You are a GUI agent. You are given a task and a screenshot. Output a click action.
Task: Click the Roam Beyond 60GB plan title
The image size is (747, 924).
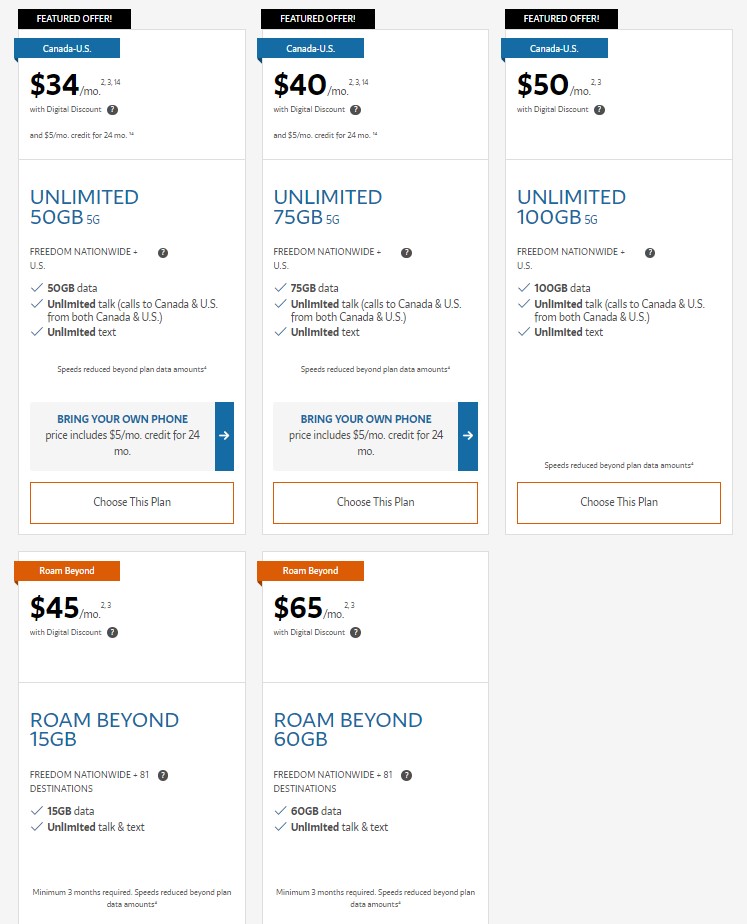pos(348,729)
